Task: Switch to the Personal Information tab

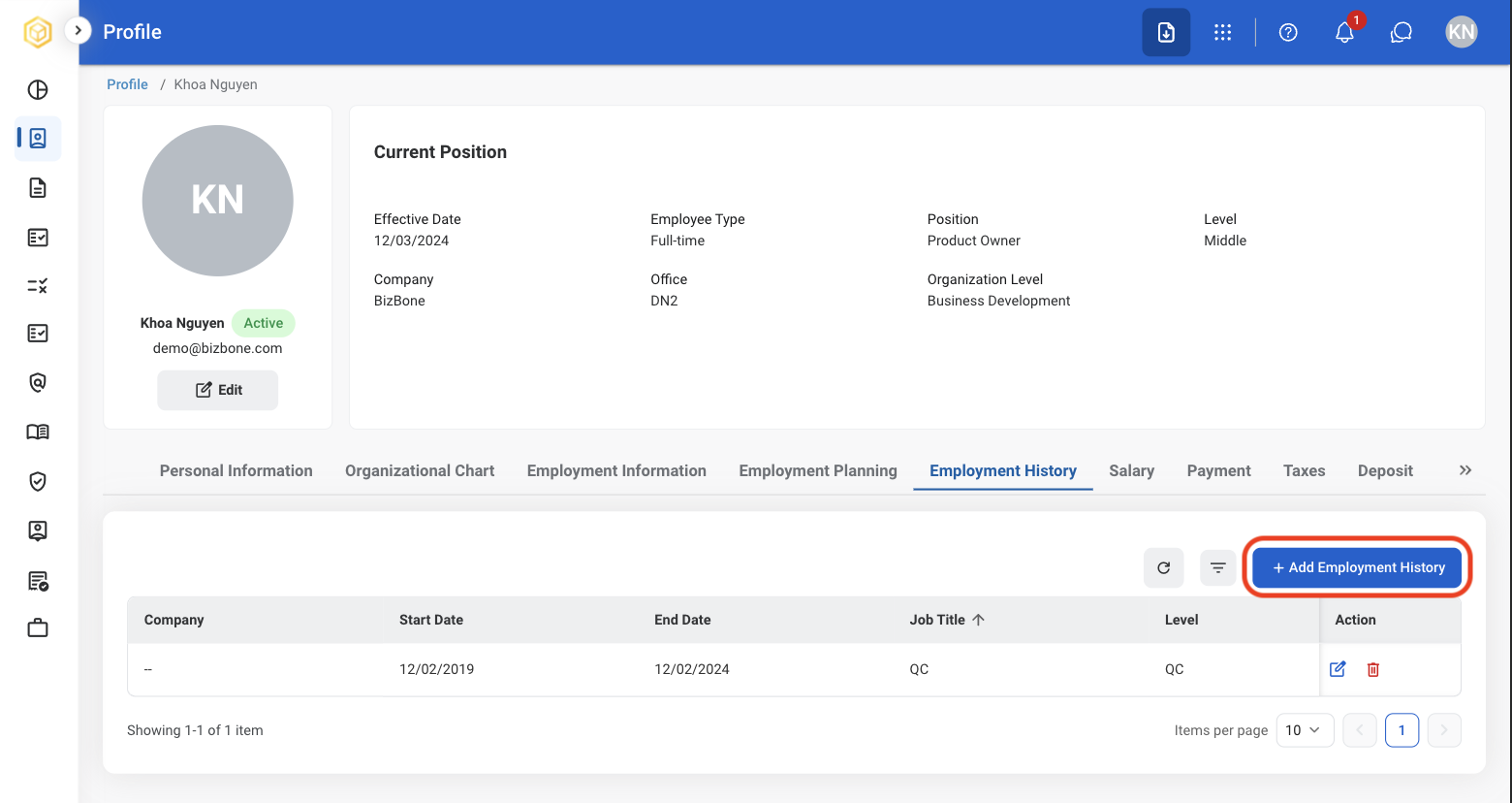Action: (x=236, y=470)
